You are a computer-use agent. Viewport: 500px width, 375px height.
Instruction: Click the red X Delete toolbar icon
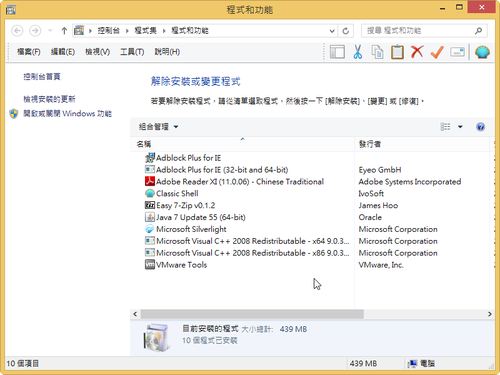[x=417, y=52]
